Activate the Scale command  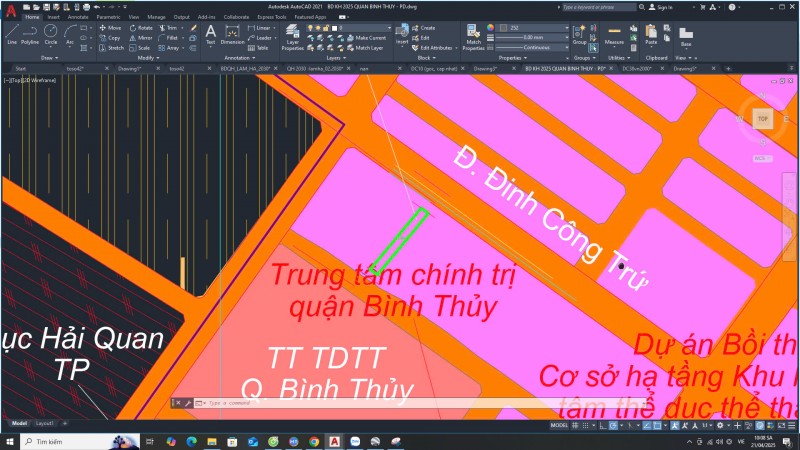click(x=140, y=48)
